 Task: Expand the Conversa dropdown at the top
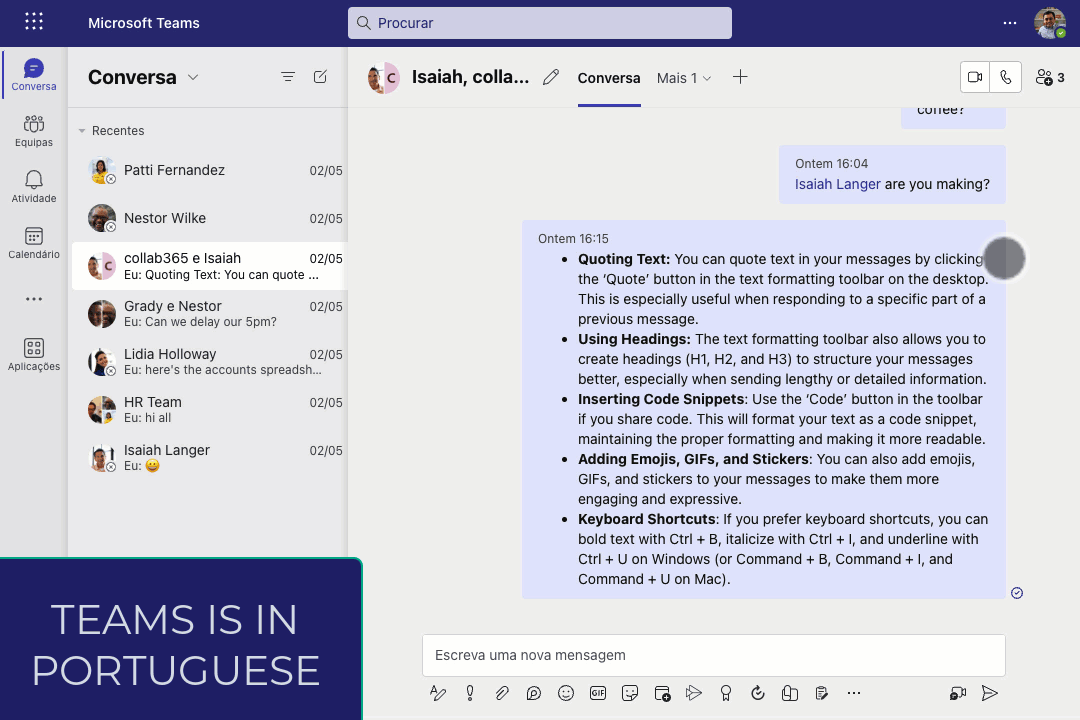pyautogui.click(x=194, y=76)
